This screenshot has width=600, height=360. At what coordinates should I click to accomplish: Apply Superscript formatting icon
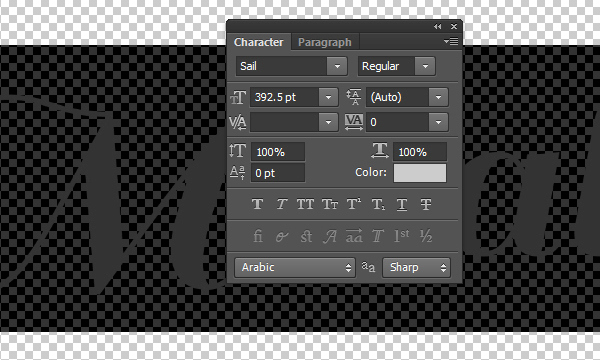click(x=354, y=204)
